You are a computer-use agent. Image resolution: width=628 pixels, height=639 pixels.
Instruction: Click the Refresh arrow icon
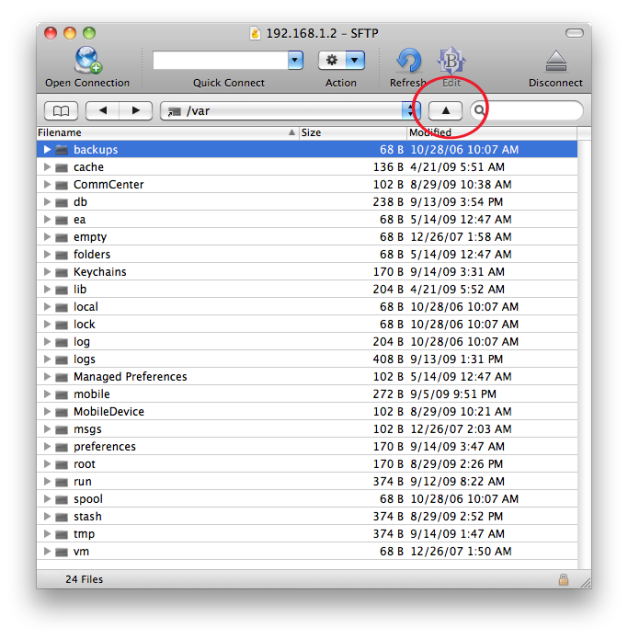(x=409, y=61)
